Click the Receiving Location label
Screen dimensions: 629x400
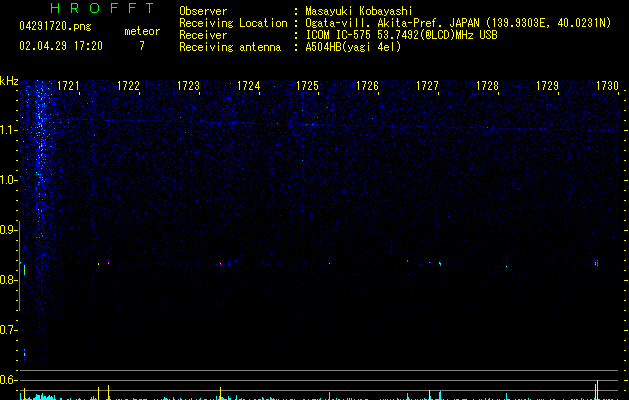[x=233, y=23]
